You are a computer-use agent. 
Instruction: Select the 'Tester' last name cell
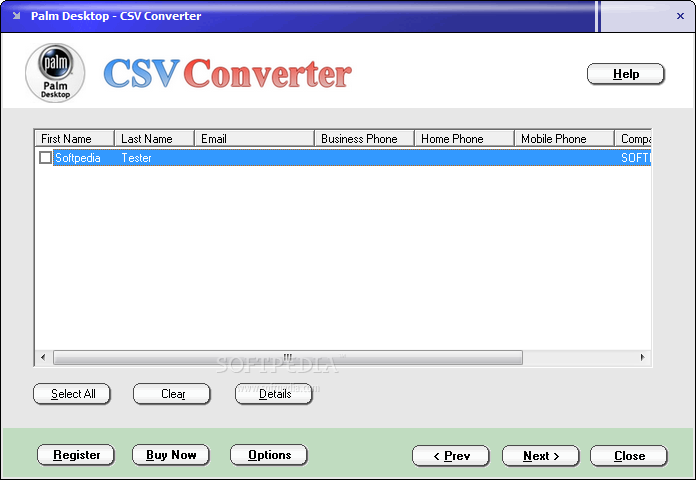click(136, 158)
